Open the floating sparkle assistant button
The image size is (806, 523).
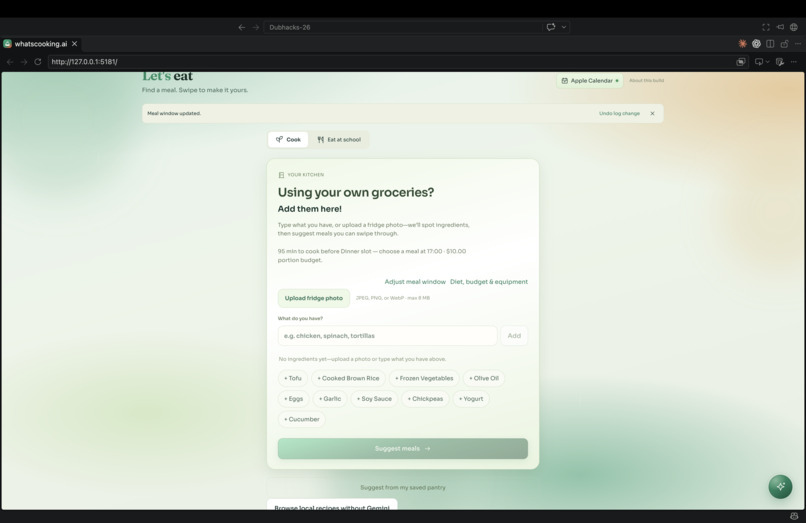point(780,486)
